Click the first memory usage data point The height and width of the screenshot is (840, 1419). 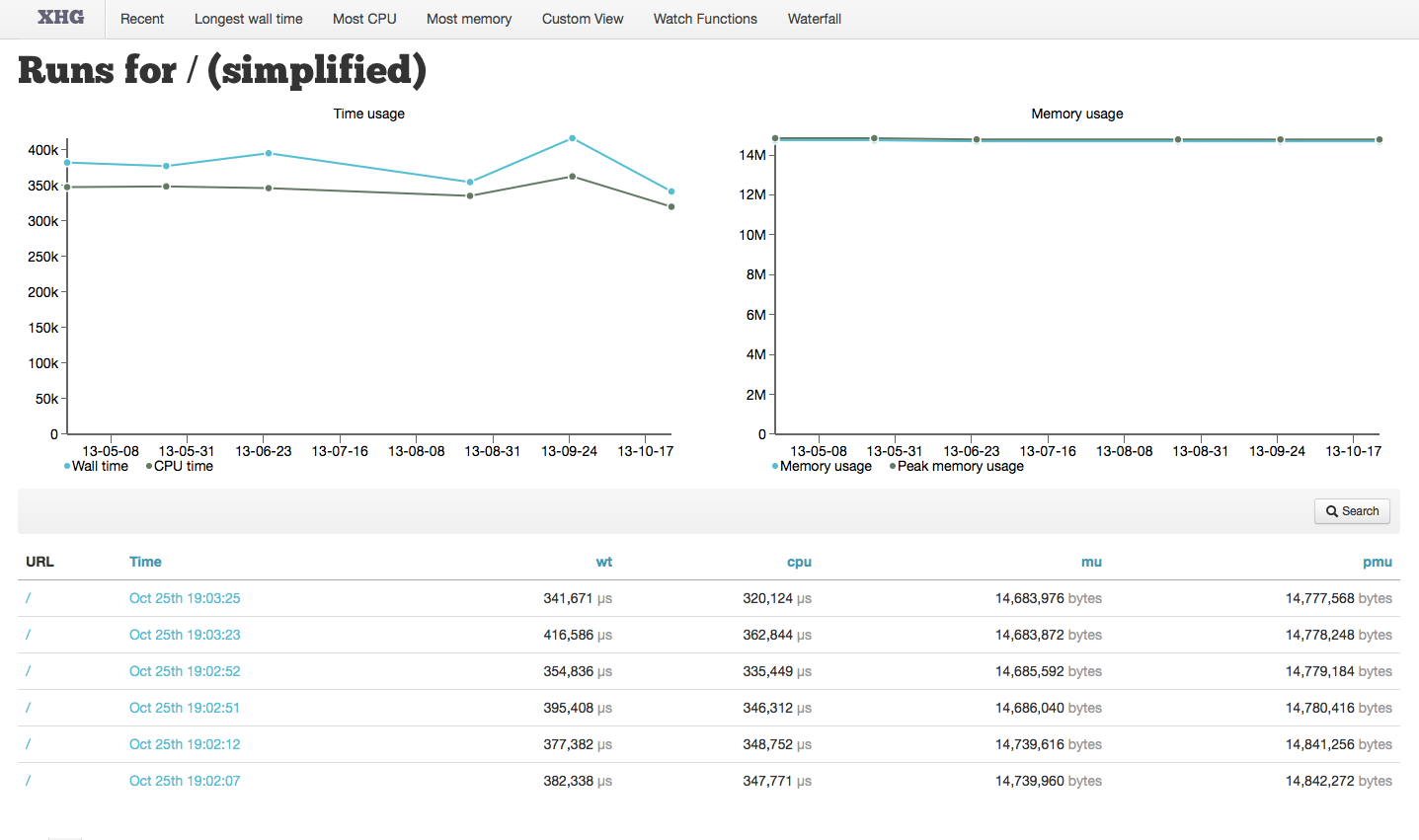(775, 139)
